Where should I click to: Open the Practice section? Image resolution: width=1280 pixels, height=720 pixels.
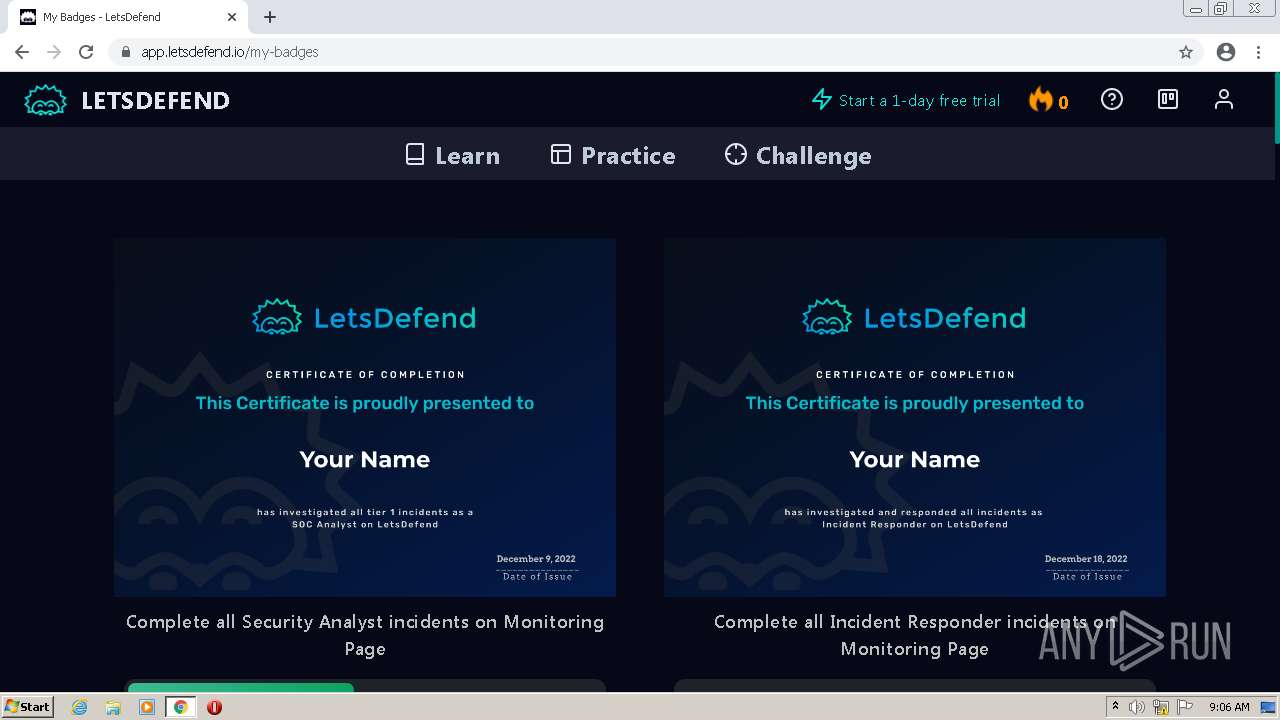(613, 155)
